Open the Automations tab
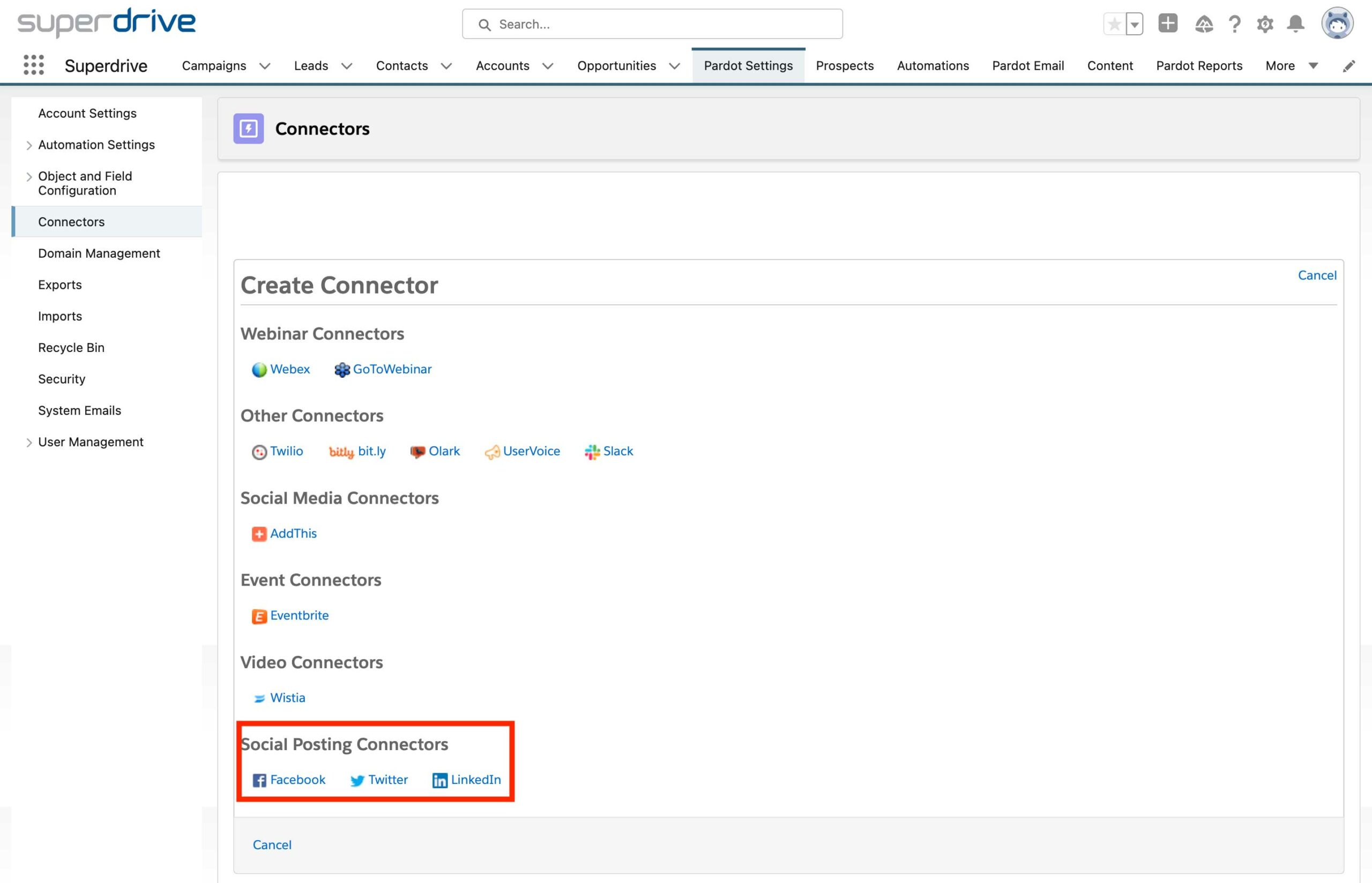The image size is (1372, 883). click(x=933, y=65)
